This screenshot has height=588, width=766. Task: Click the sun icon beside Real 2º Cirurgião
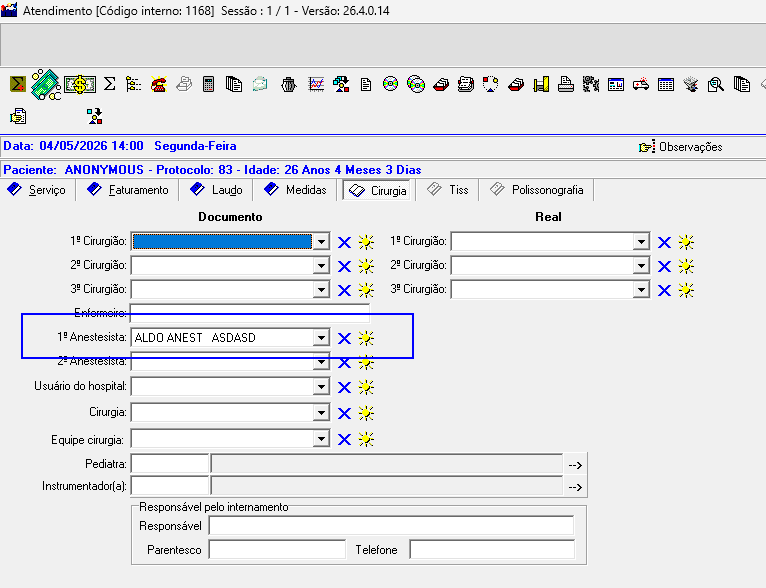[686, 266]
